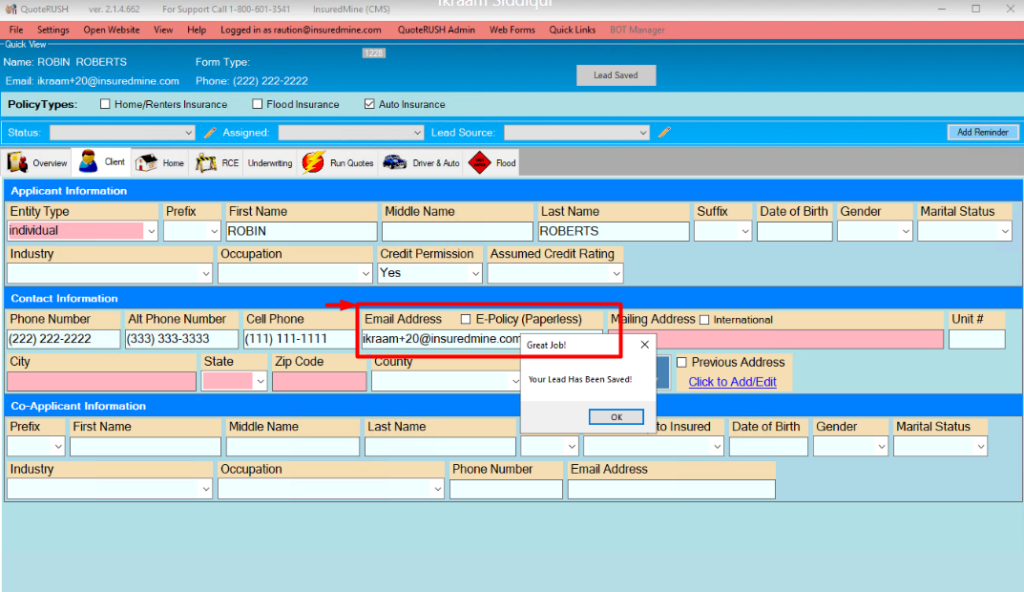Click the Co-Applicant Email Address field
The width and height of the screenshot is (1024, 592).
pyautogui.click(x=671, y=489)
